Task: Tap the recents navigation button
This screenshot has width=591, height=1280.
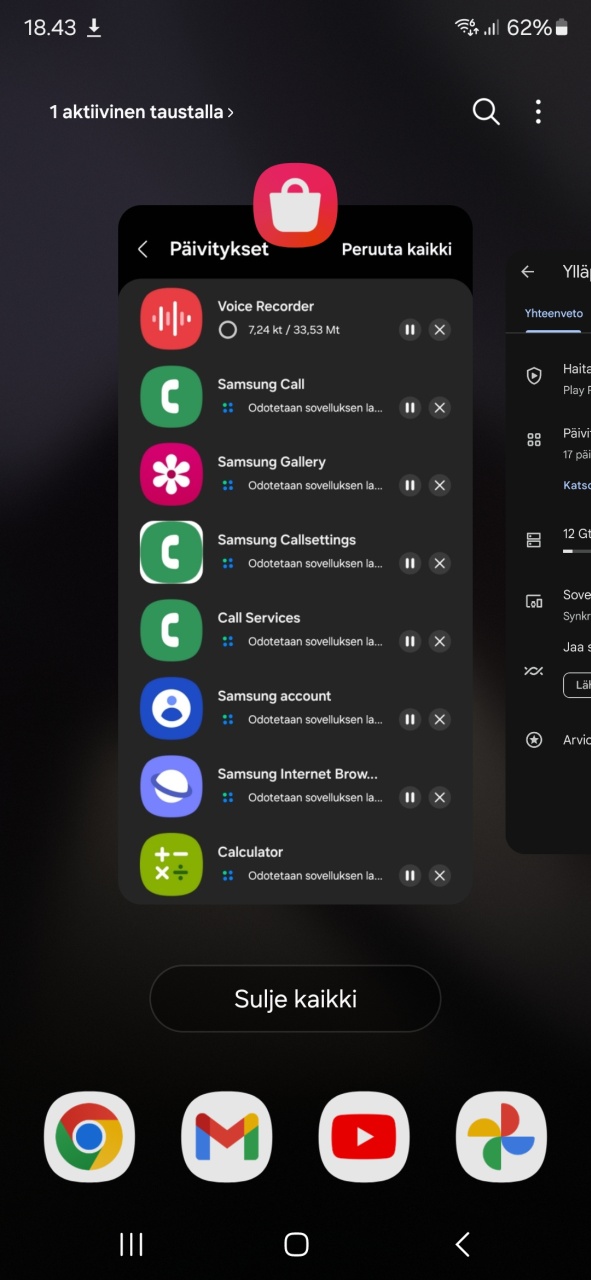Action: (131, 1244)
